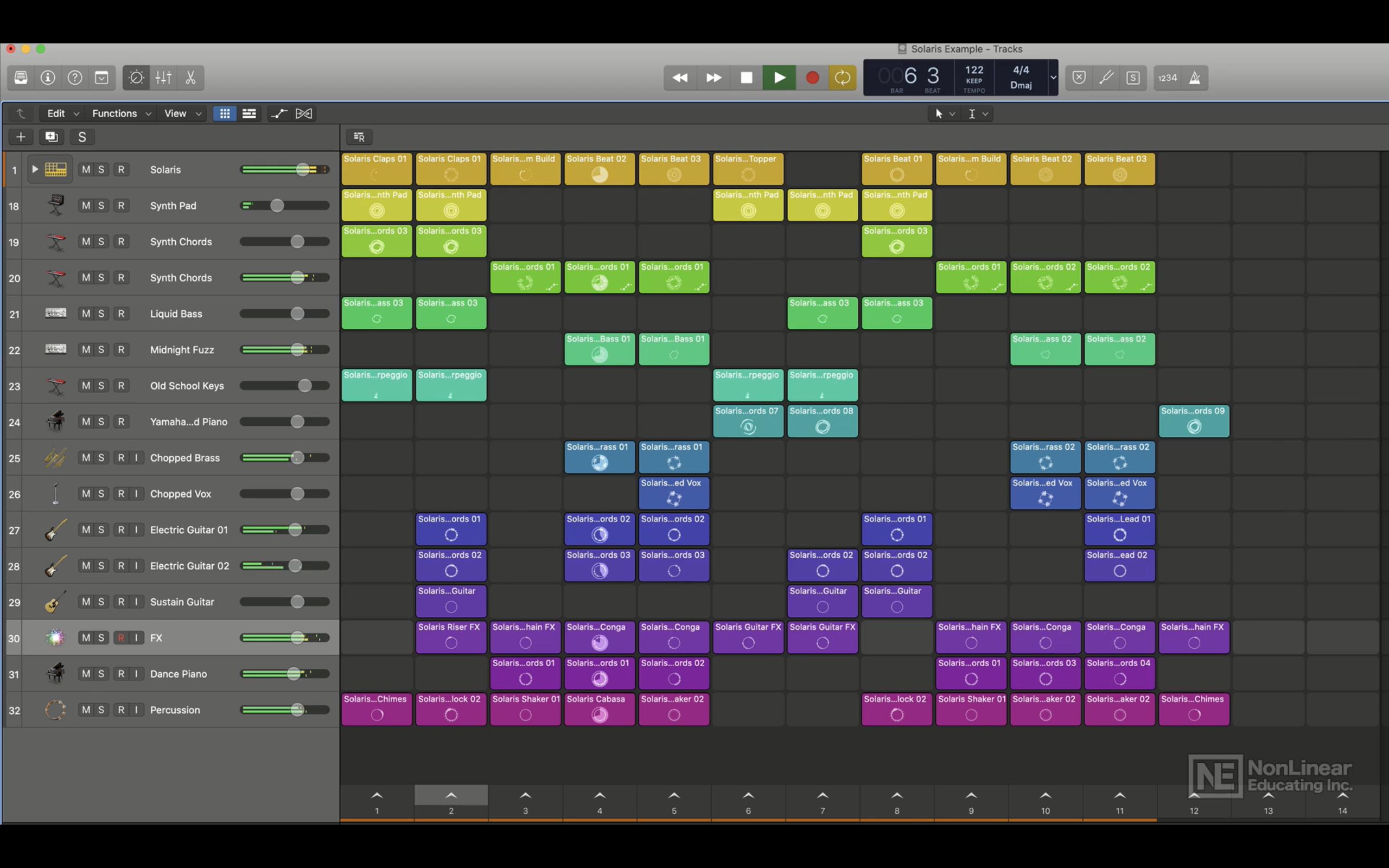Select the Synth Pad instrument icon
The width and height of the screenshot is (1389, 868).
click(x=56, y=205)
